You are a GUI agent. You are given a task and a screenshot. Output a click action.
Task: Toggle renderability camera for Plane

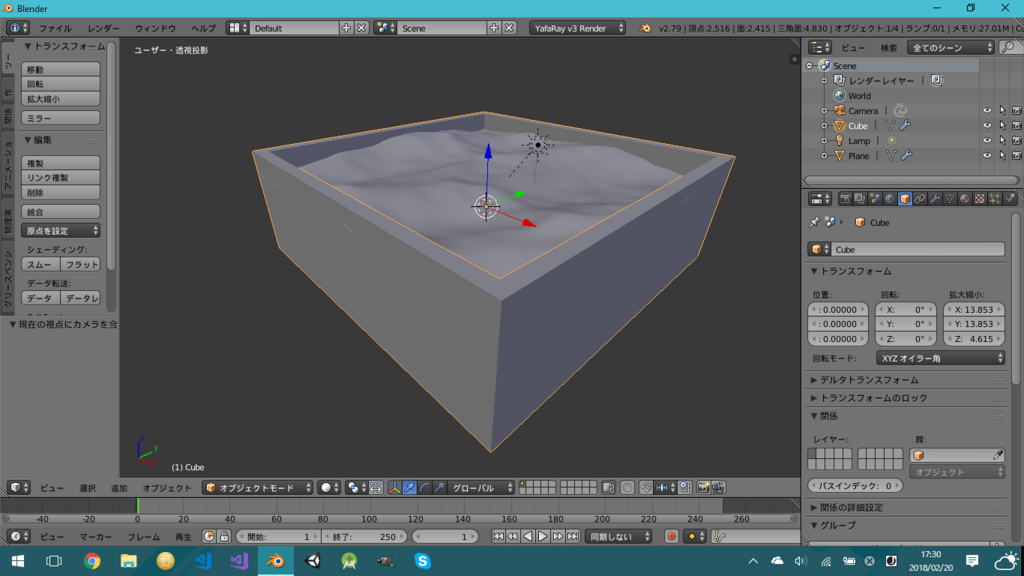1016,155
